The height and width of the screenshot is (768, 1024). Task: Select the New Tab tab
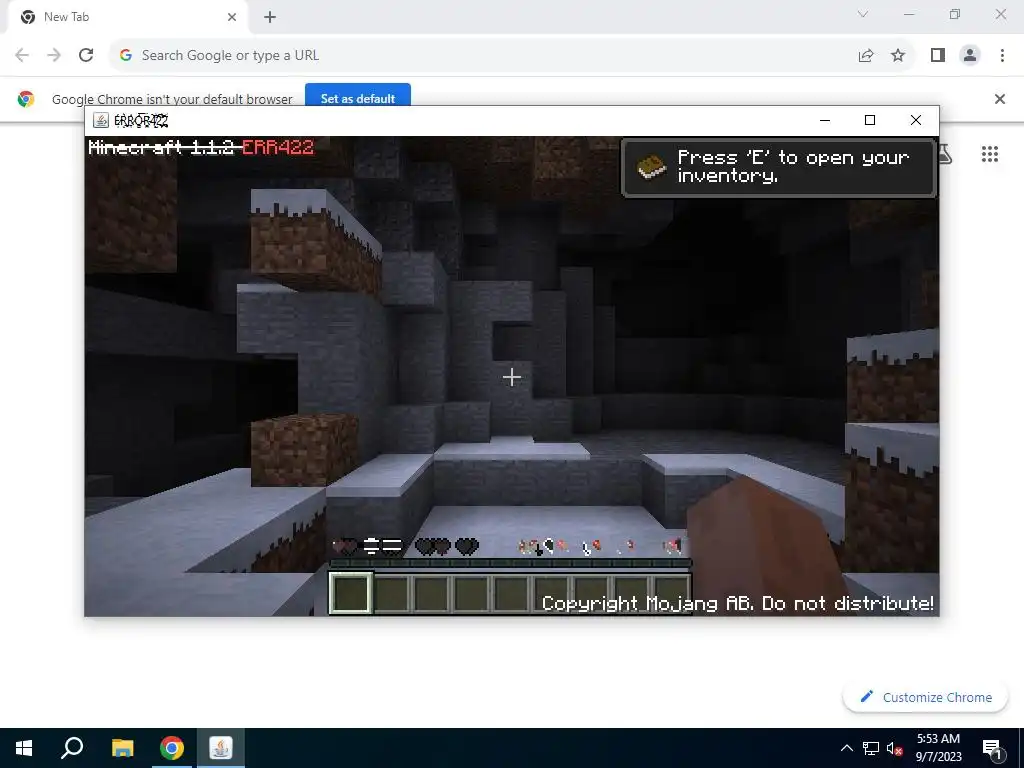pos(127,17)
